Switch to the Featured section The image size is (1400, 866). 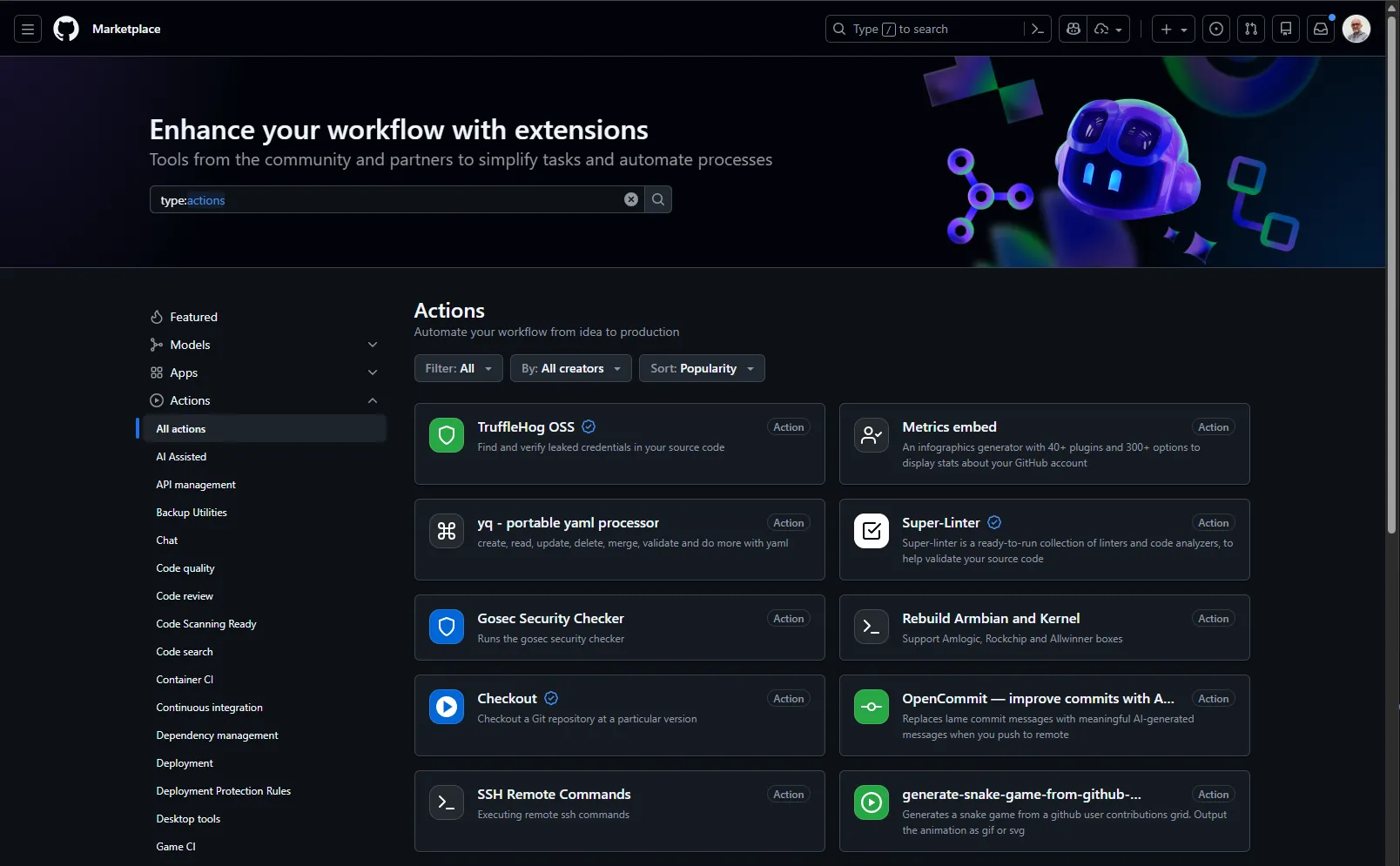click(x=193, y=316)
